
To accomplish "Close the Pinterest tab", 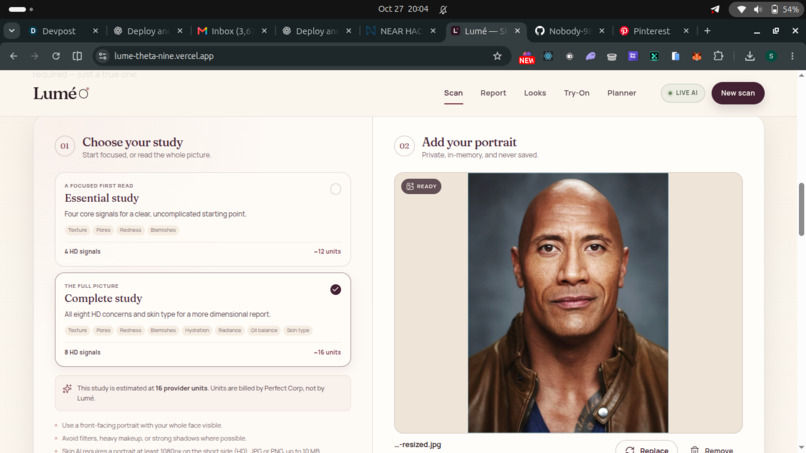I will click(686, 31).
